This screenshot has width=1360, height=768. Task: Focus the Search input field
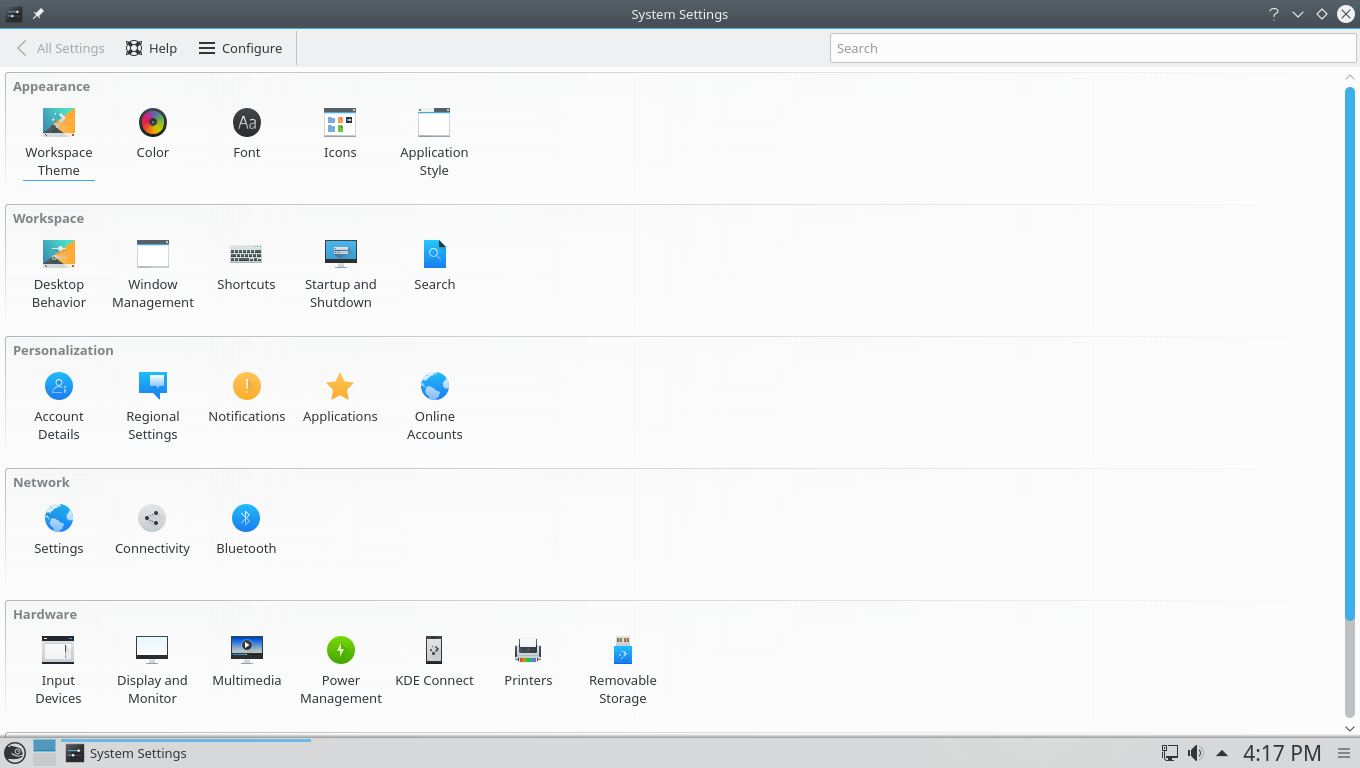tap(1093, 48)
